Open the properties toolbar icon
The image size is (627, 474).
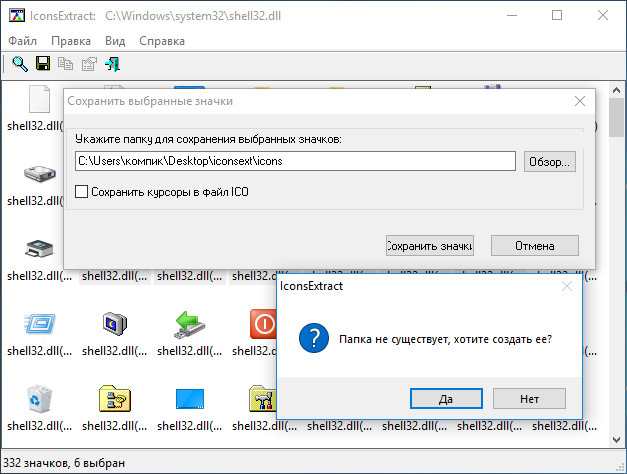(x=89, y=64)
